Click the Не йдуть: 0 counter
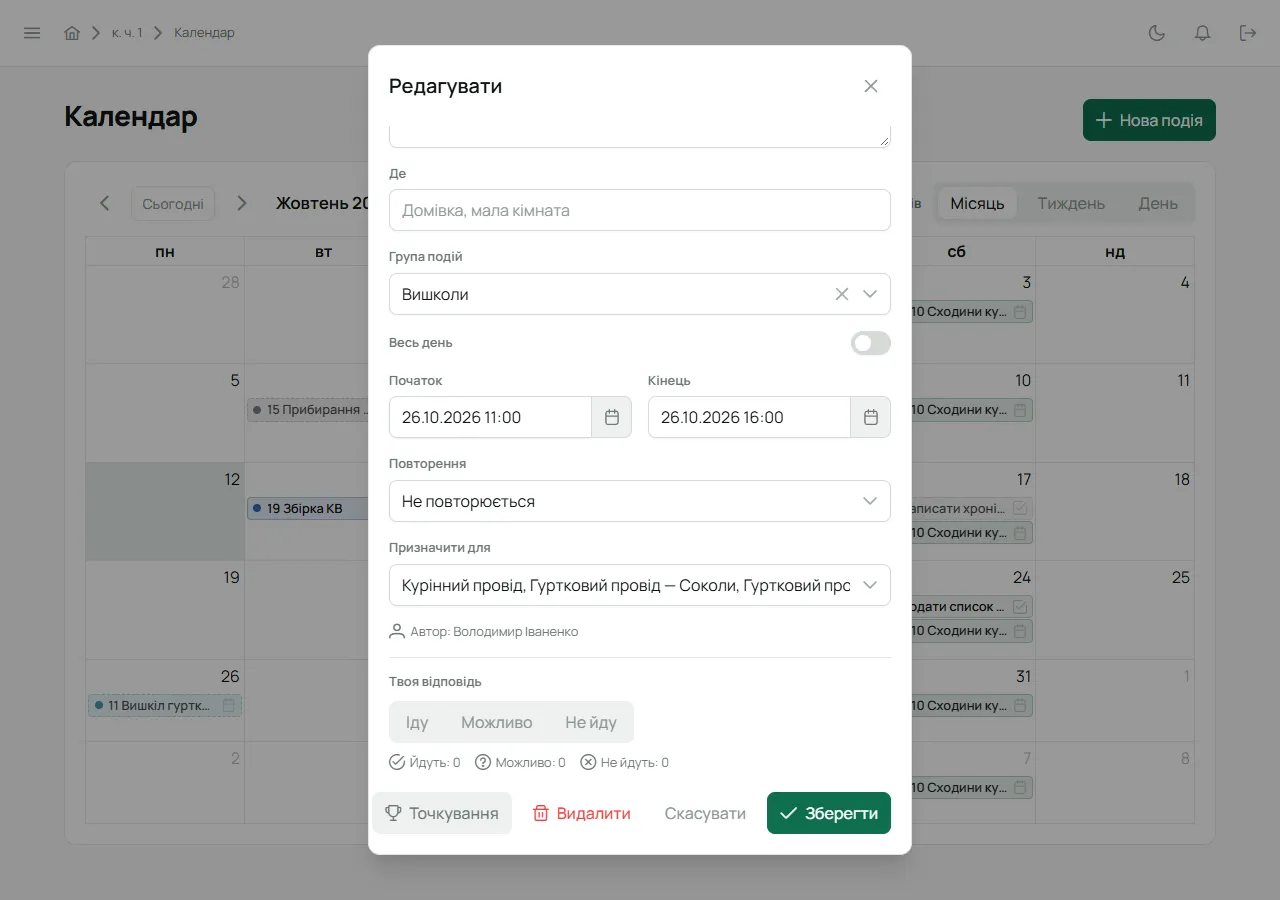Image resolution: width=1280 pixels, height=900 pixels. click(625, 762)
